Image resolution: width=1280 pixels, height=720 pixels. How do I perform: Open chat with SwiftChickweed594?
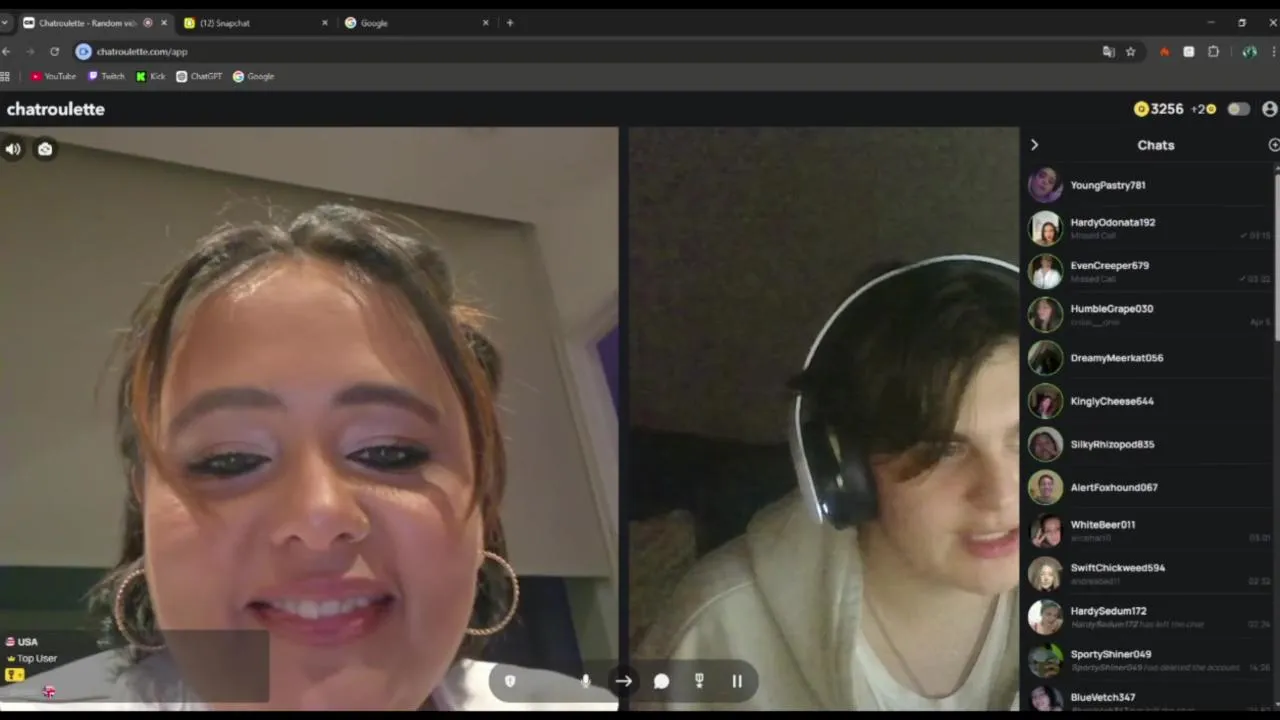pos(1148,573)
